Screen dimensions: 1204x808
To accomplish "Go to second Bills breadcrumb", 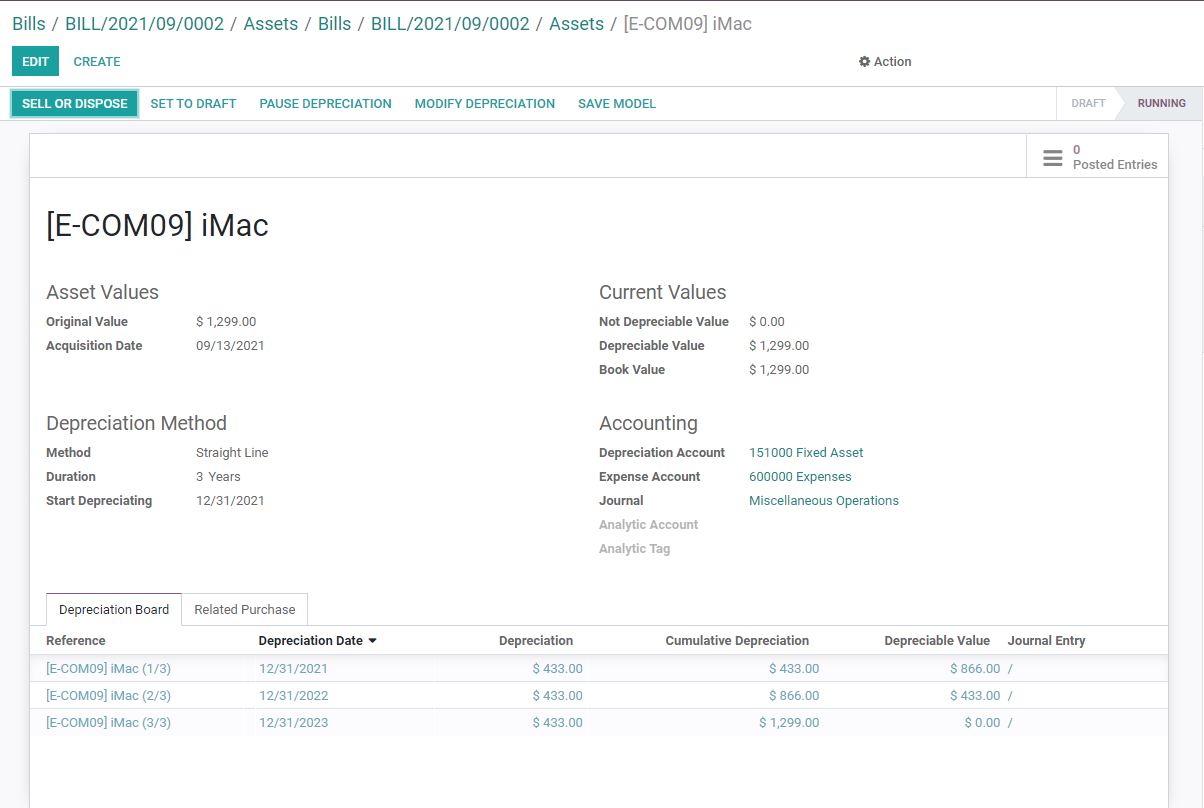I will point(335,24).
